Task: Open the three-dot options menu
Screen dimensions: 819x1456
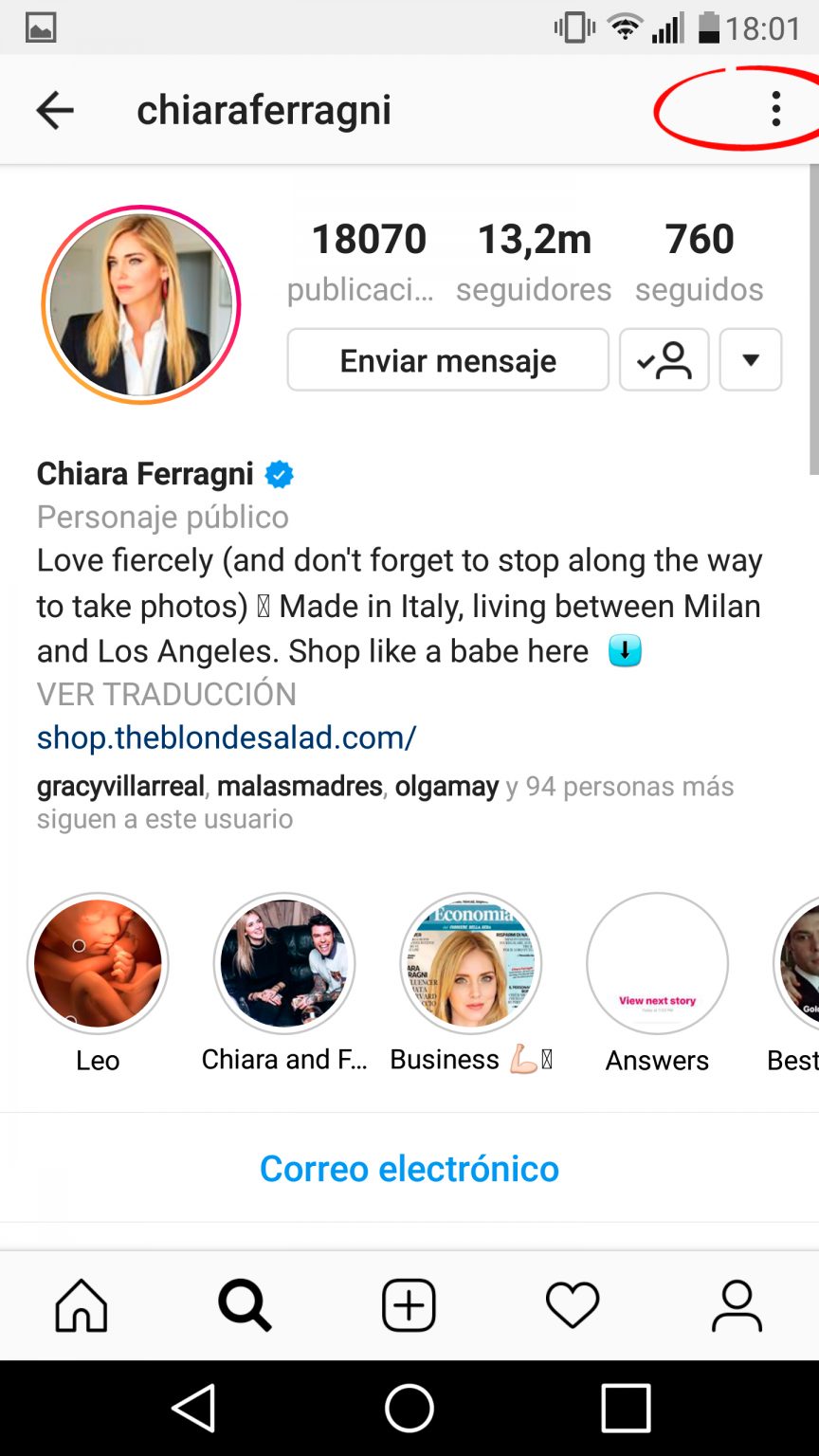Action: point(776,109)
